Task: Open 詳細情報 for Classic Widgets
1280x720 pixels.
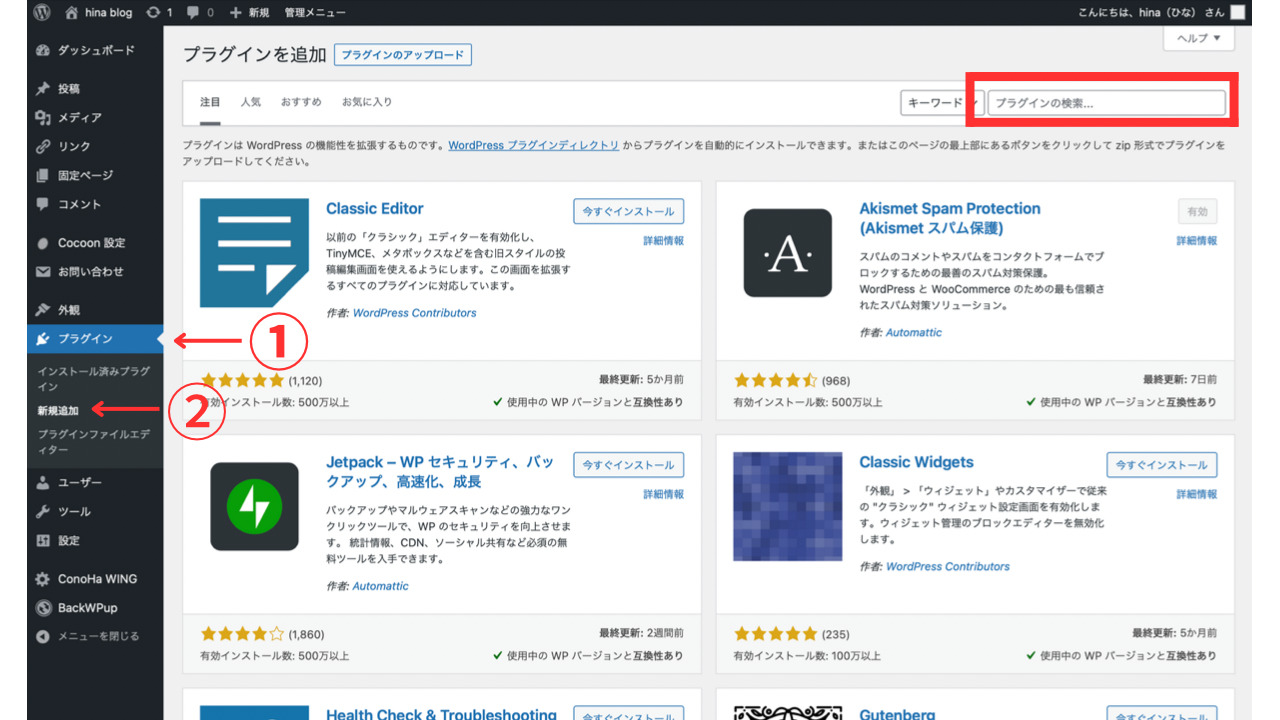Action: 1197,495
